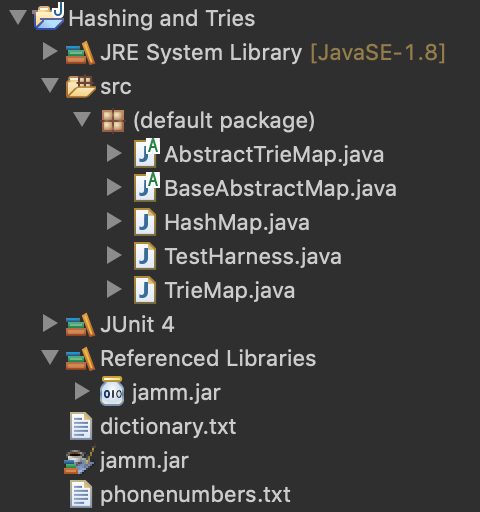Viewport: 480px width, 512px height.
Task: Collapse the Hashing and Tries project
Action: (18, 17)
